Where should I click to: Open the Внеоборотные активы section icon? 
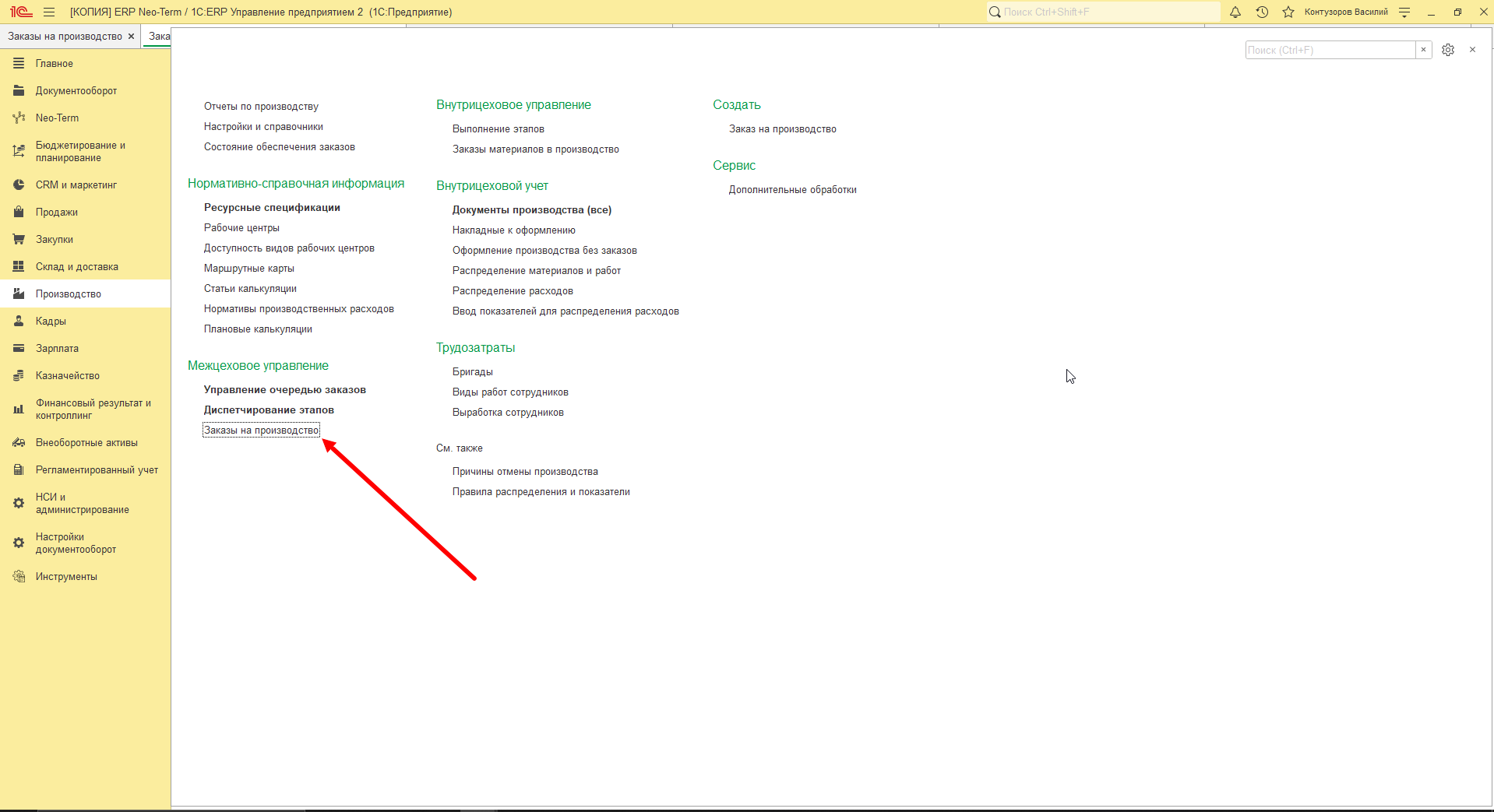[x=19, y=443]
